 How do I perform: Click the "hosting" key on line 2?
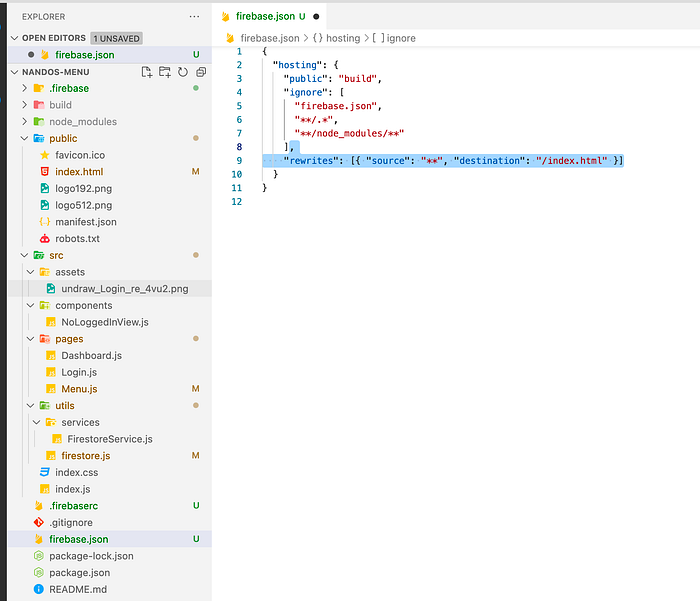(x=298, y=65)
